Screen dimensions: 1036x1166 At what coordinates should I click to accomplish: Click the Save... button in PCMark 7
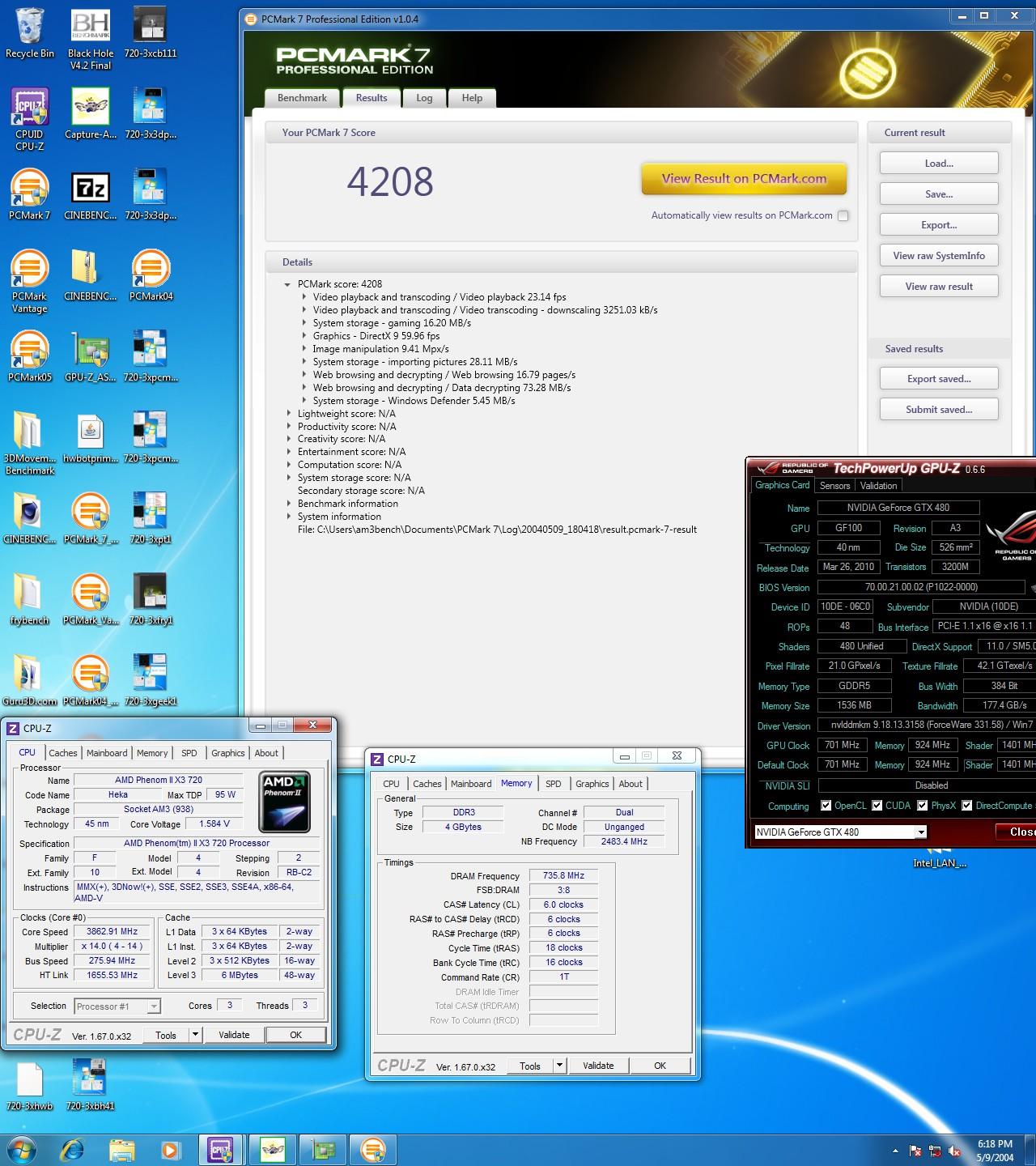(939, 194)
